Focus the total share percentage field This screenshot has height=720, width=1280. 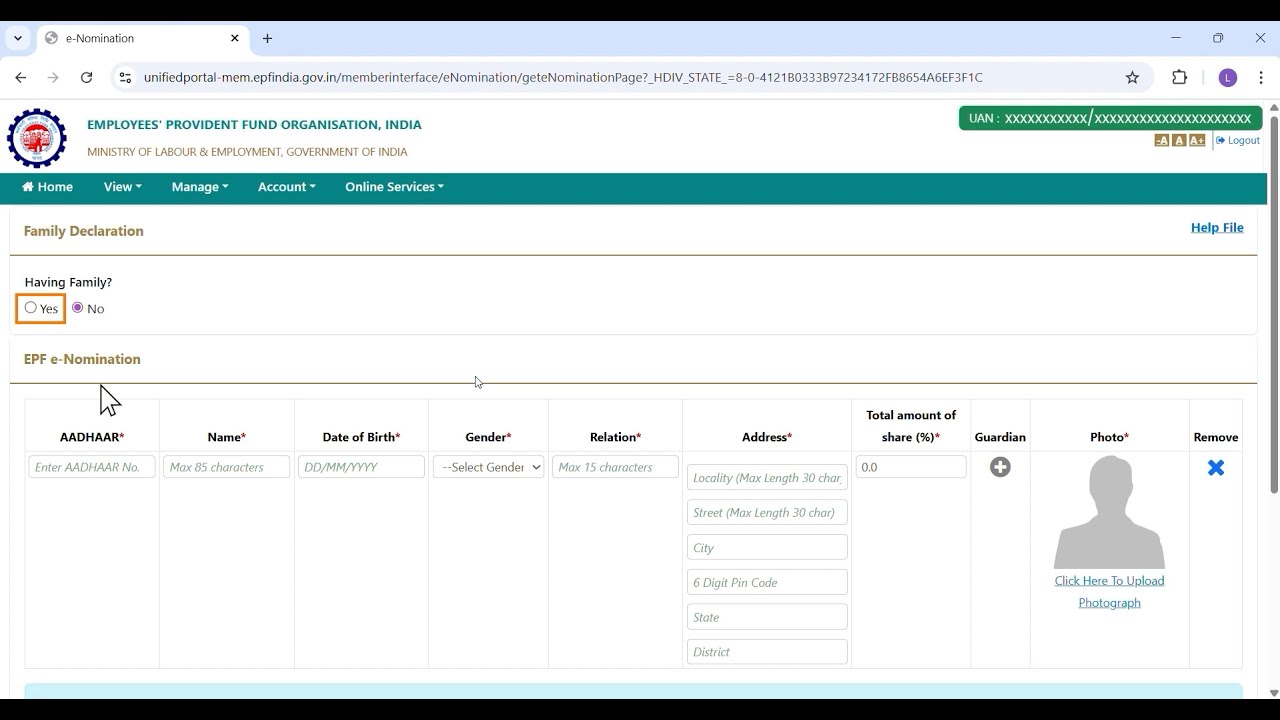click(x=911, y=467)
